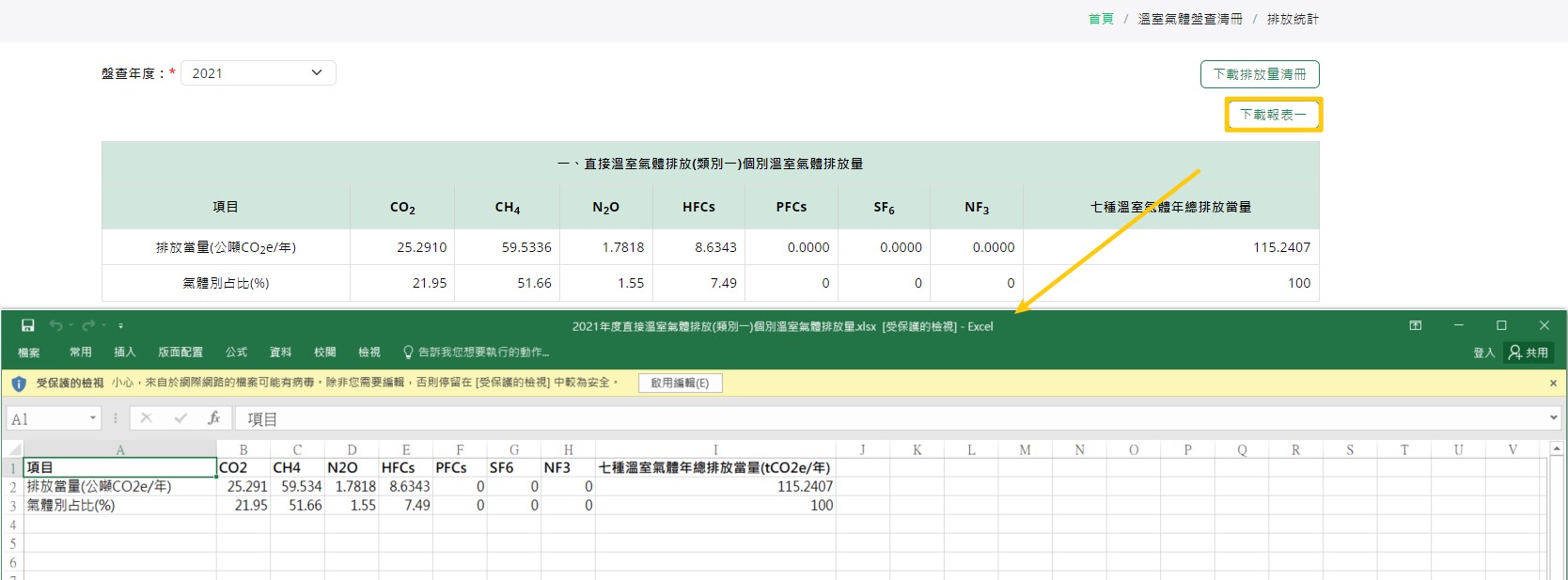Close the yellow Protected View message bar
This screenshot has width=1568, height=580.
click(1553, 383)
